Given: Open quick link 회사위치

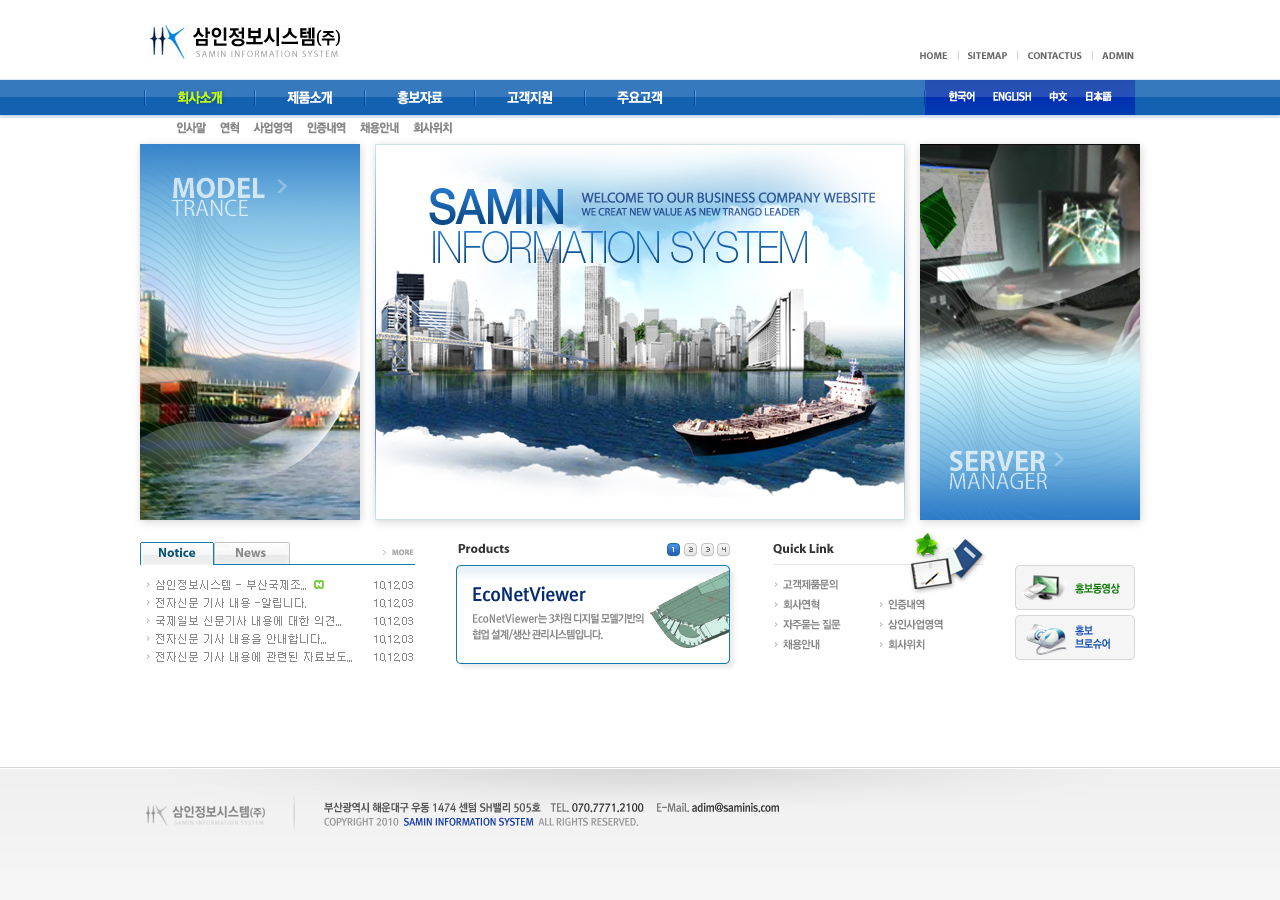Looking at the screenshot, I should click(x=906, y=645).
